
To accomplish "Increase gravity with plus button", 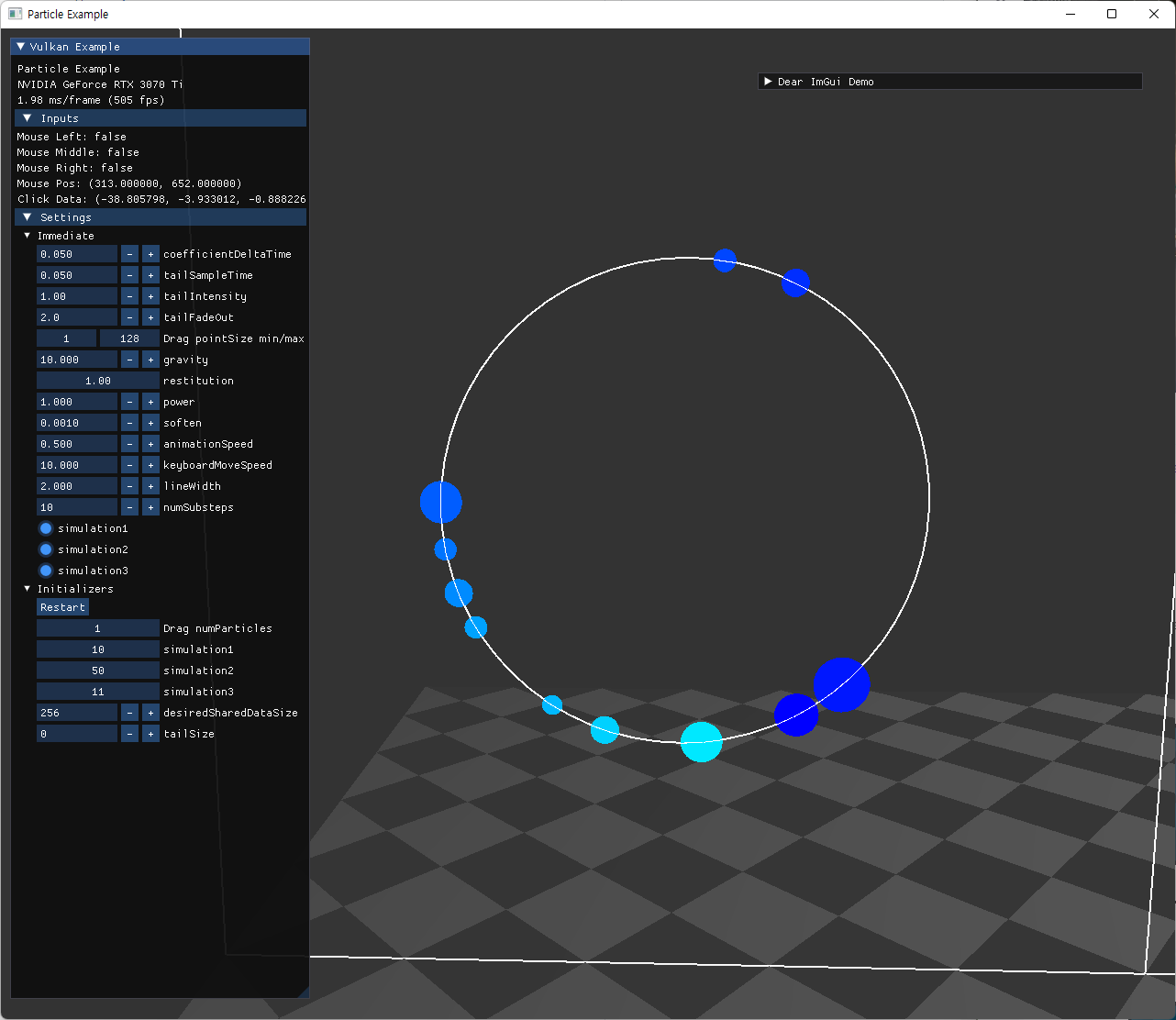I will click(x=150, y=360).
